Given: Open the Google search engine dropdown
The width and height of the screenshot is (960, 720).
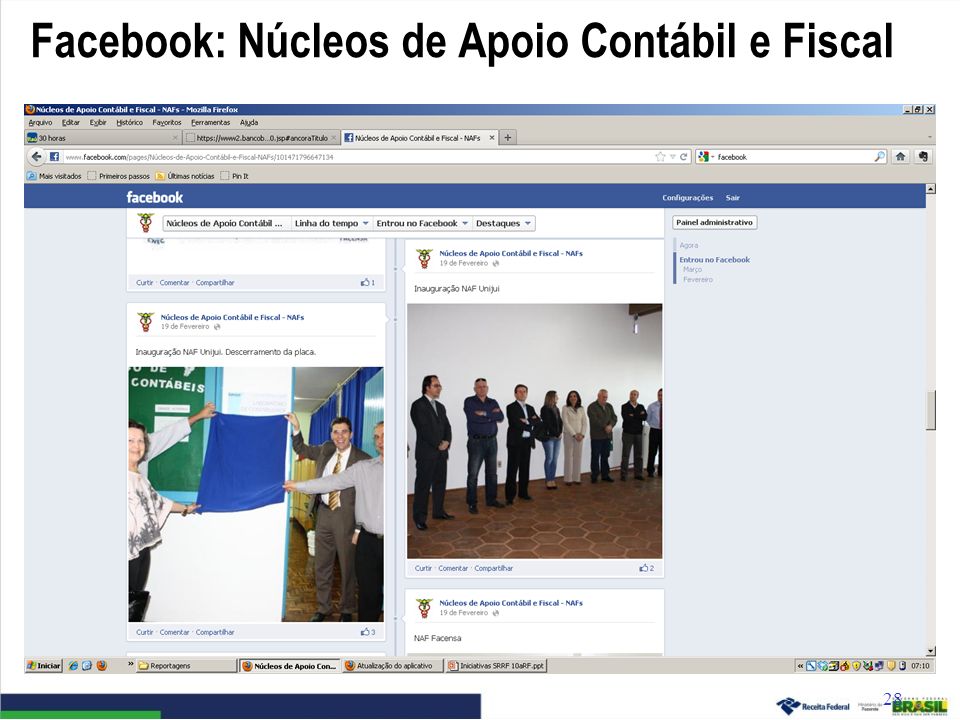Looking at the screenshot, I should point(706,157).
